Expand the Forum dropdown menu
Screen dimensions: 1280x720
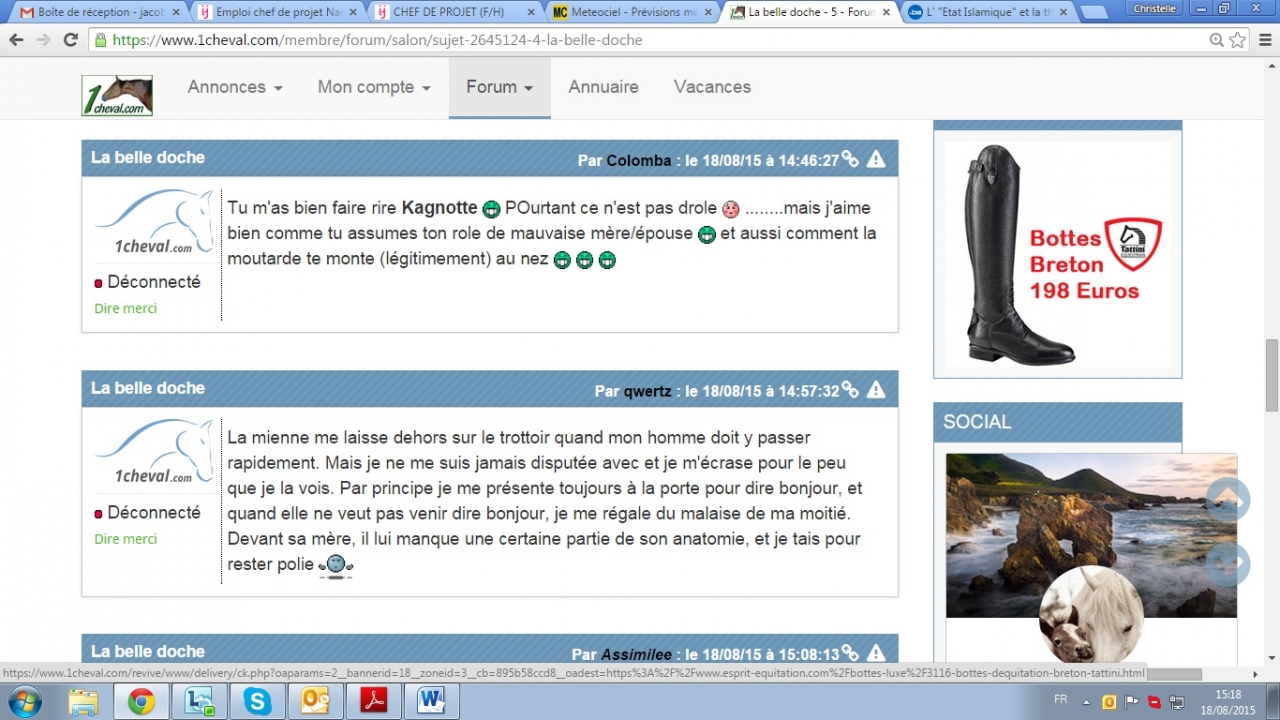(499, 87)
